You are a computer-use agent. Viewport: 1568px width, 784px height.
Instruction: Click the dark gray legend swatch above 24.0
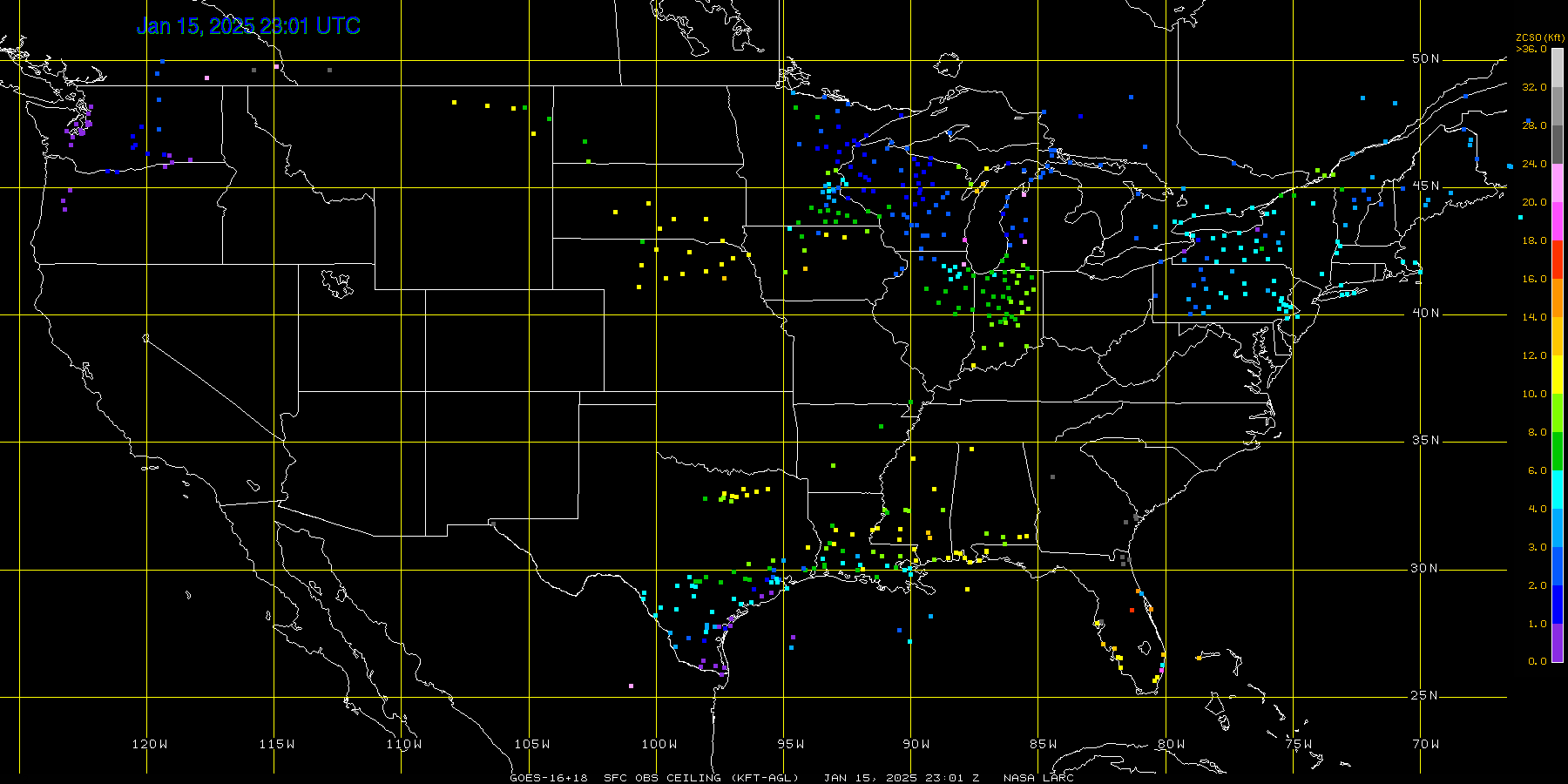point(1558,145)
